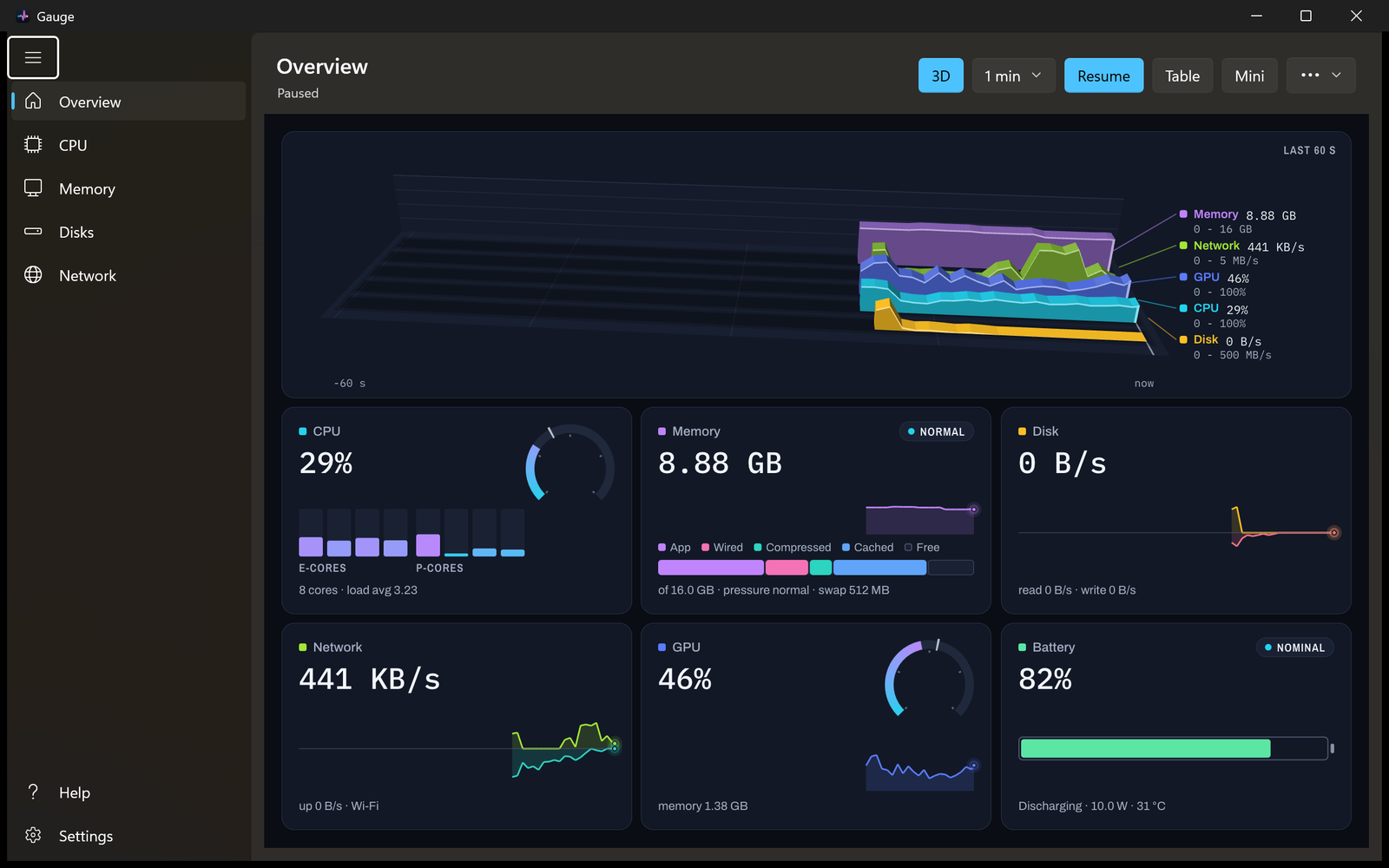This screenshot has width=1389, height=868.
Task: Open Overview page via home icon
Action: tap(33, 102)
